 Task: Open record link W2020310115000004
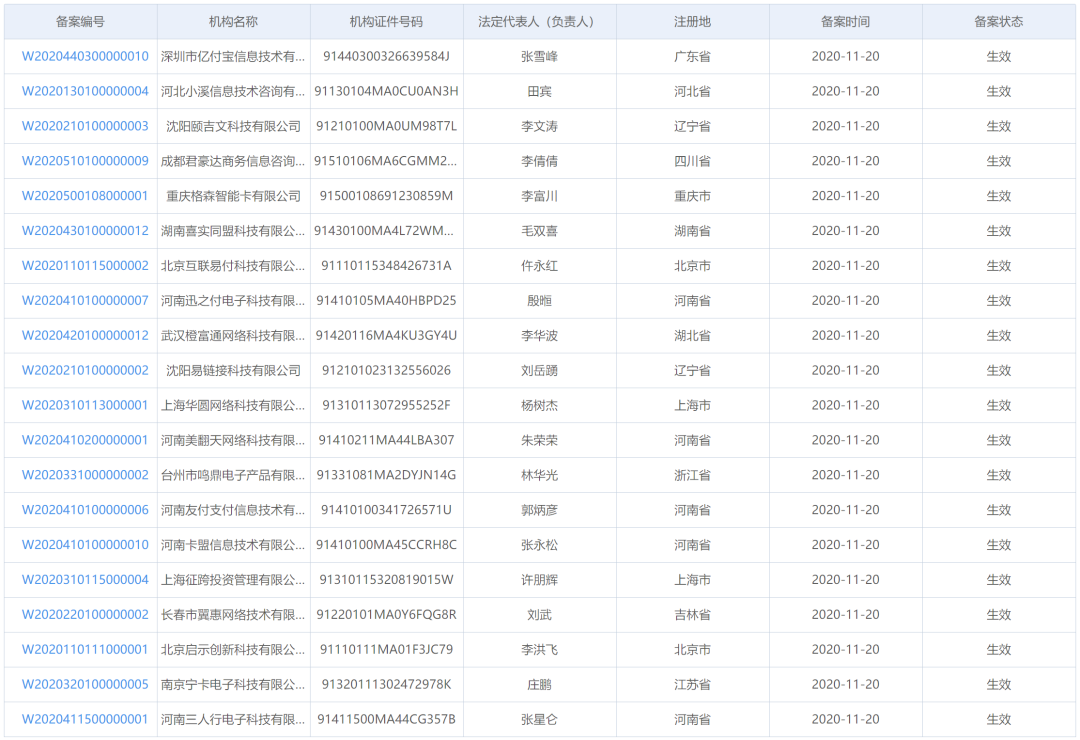[85, 579]
